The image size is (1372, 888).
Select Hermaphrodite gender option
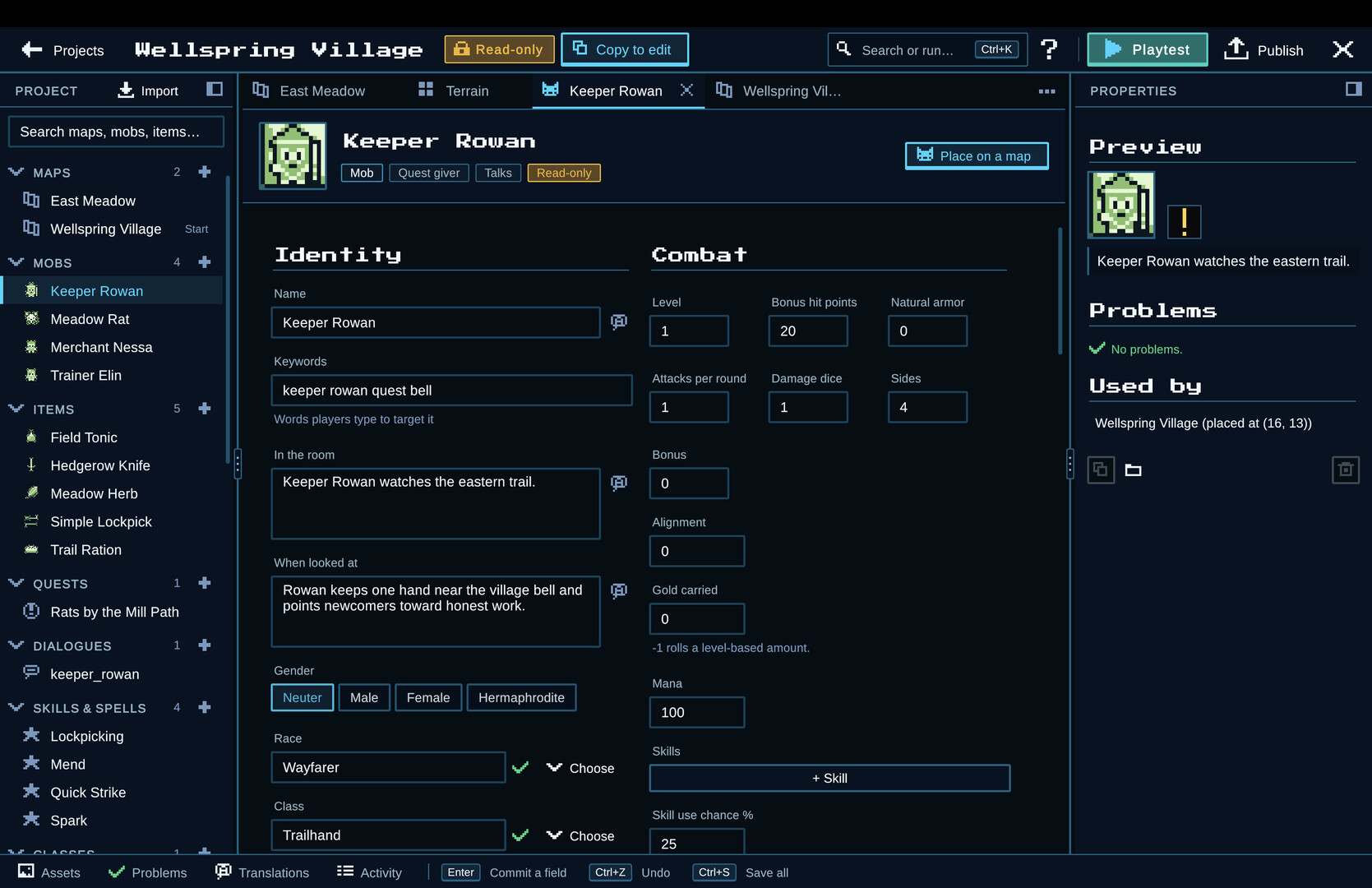click(x=521, y=697)
